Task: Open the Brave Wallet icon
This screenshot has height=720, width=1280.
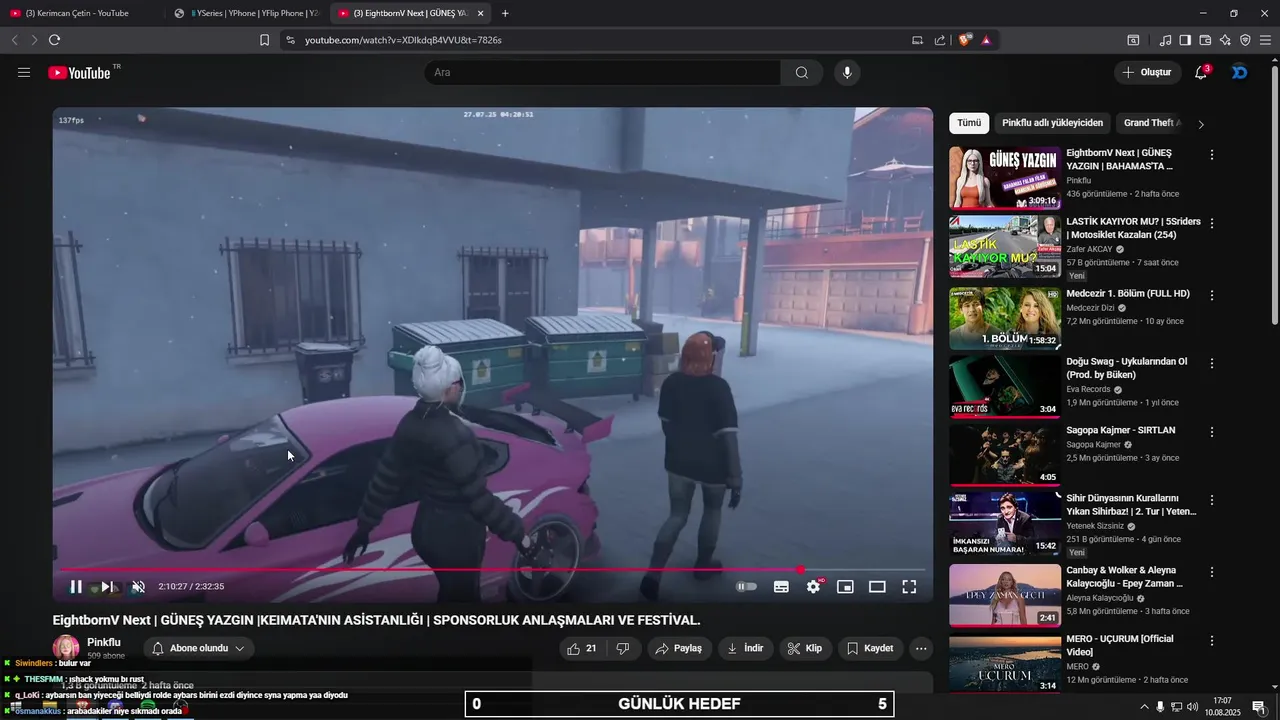Action: coord(1205,40)
